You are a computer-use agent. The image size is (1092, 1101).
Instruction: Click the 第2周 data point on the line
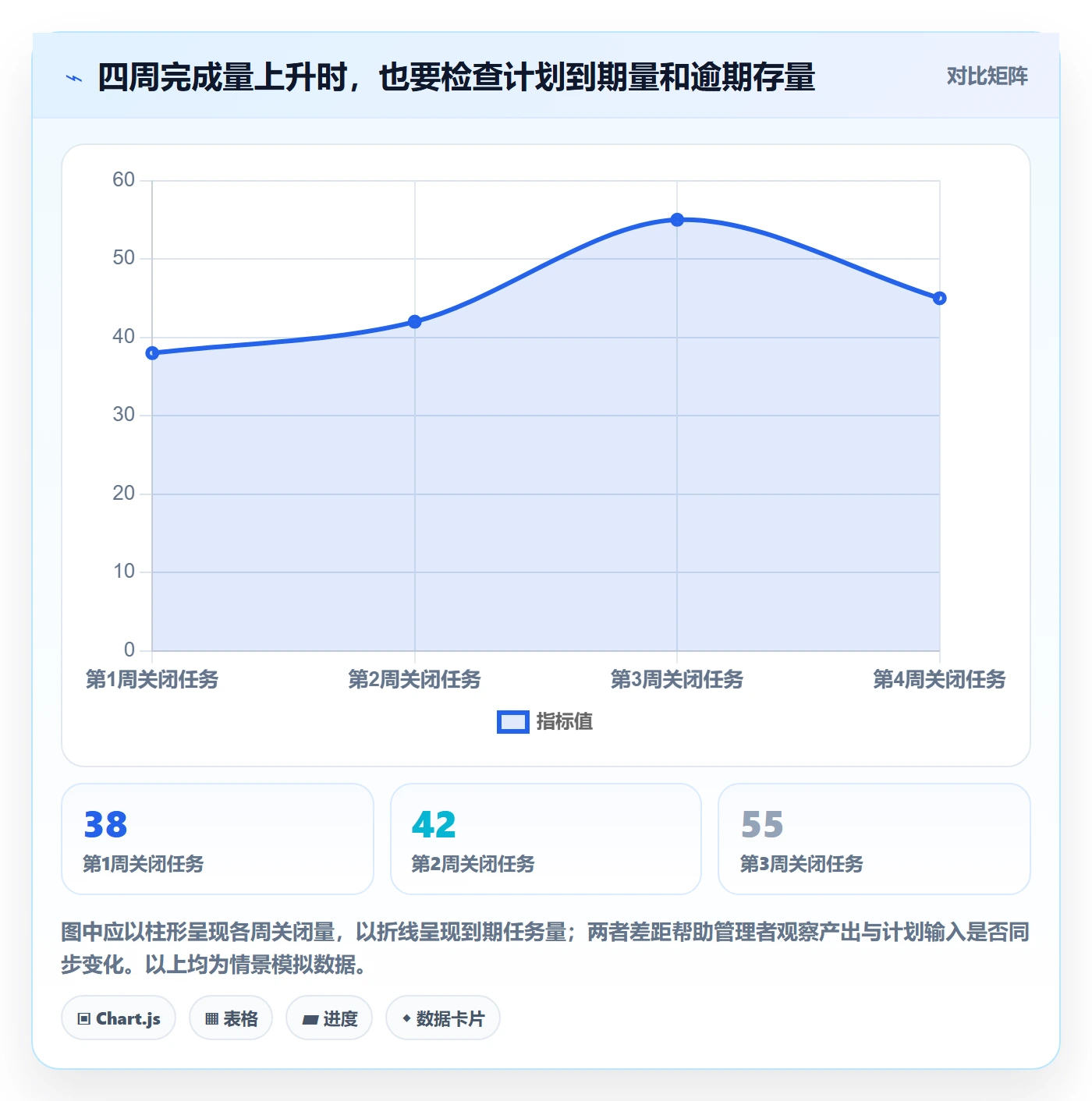tap(415, 322)
